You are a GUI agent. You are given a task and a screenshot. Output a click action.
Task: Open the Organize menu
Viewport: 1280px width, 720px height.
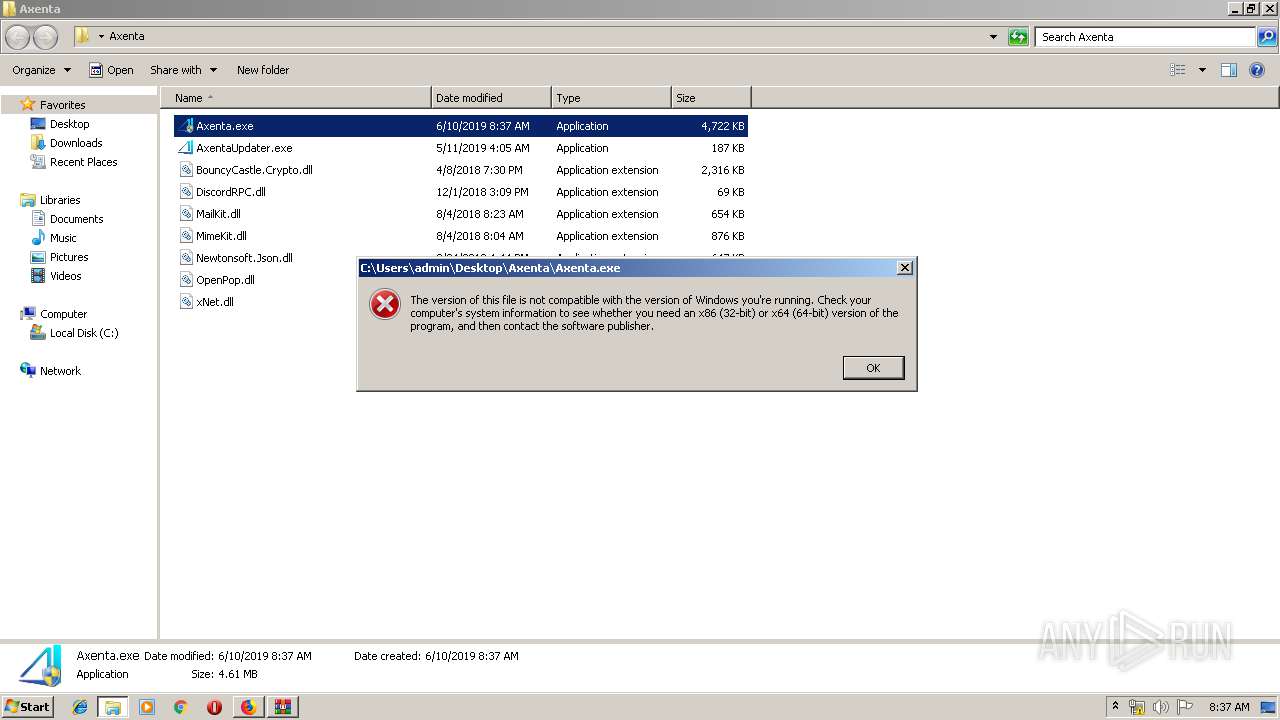[x=41, y=70]
